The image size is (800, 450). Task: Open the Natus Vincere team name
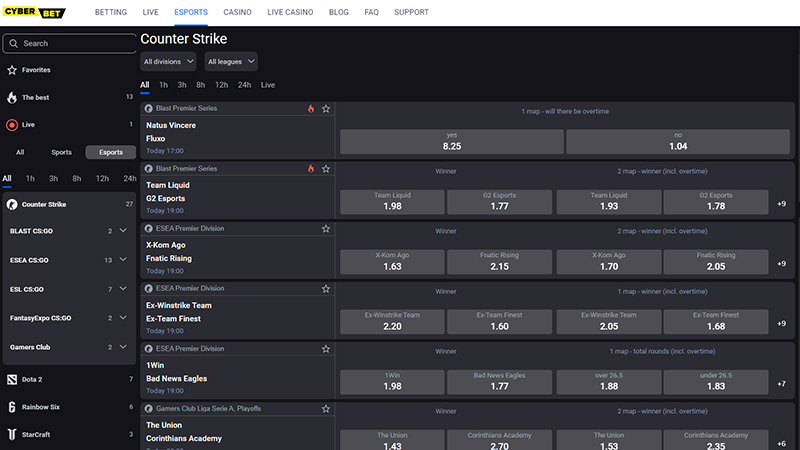tap(171, 125)
